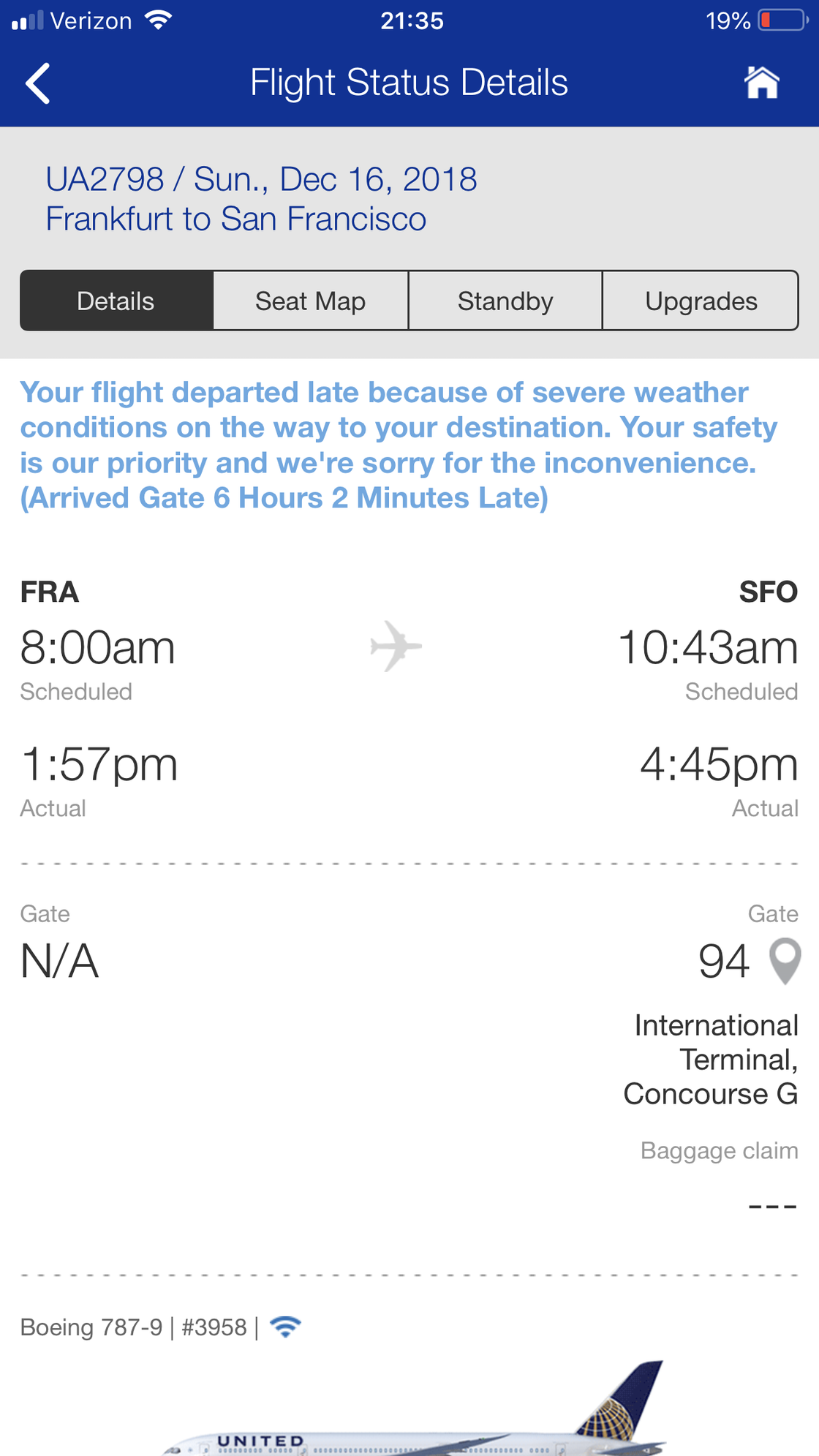Switch to the Seat Map tab
This screenshot has height=1456, width=819.
click(311, 301)
